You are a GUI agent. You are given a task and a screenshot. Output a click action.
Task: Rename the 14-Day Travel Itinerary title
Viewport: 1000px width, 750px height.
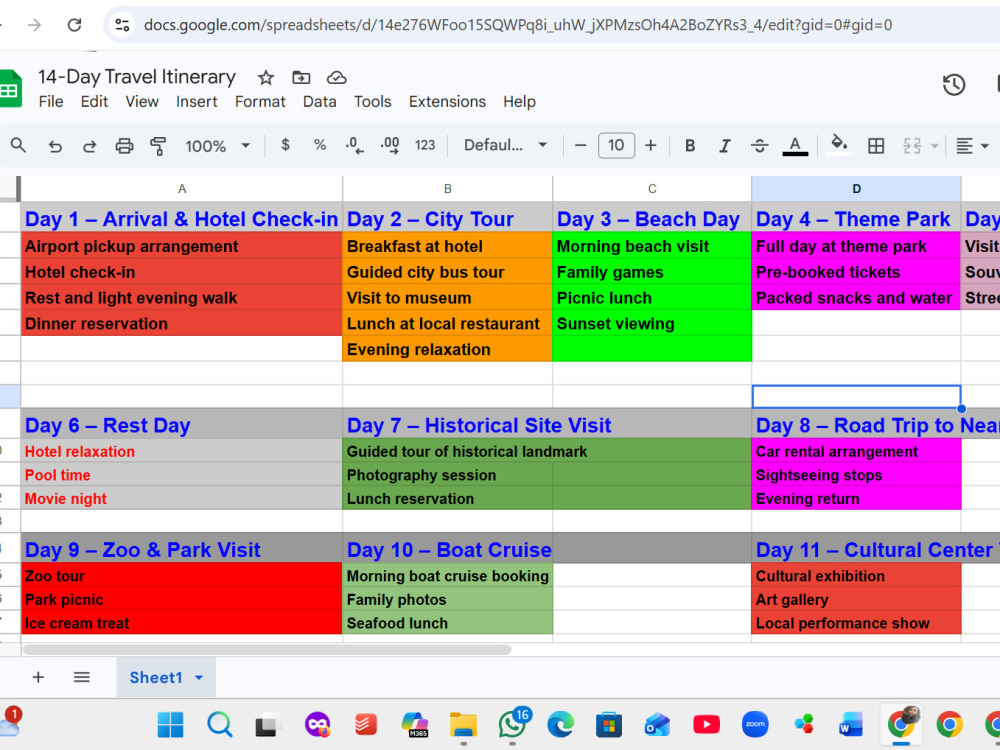(136, 77)
